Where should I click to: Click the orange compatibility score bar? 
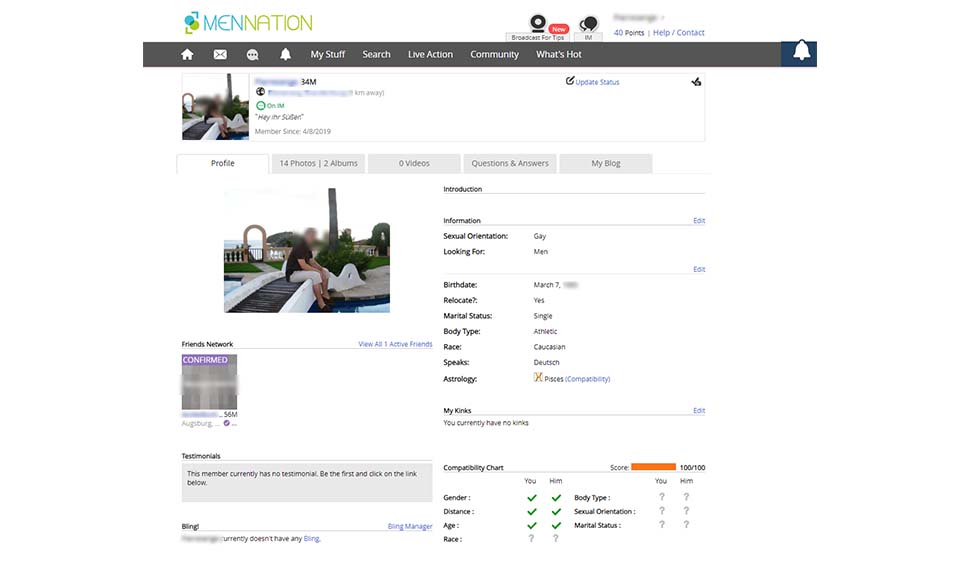point(654,467)
